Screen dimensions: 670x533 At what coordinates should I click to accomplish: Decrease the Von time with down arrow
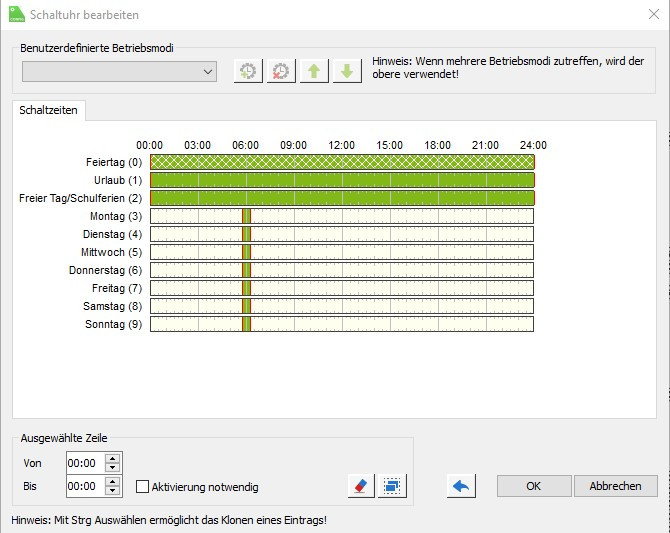pyautogui.click(x=113, y=468)
